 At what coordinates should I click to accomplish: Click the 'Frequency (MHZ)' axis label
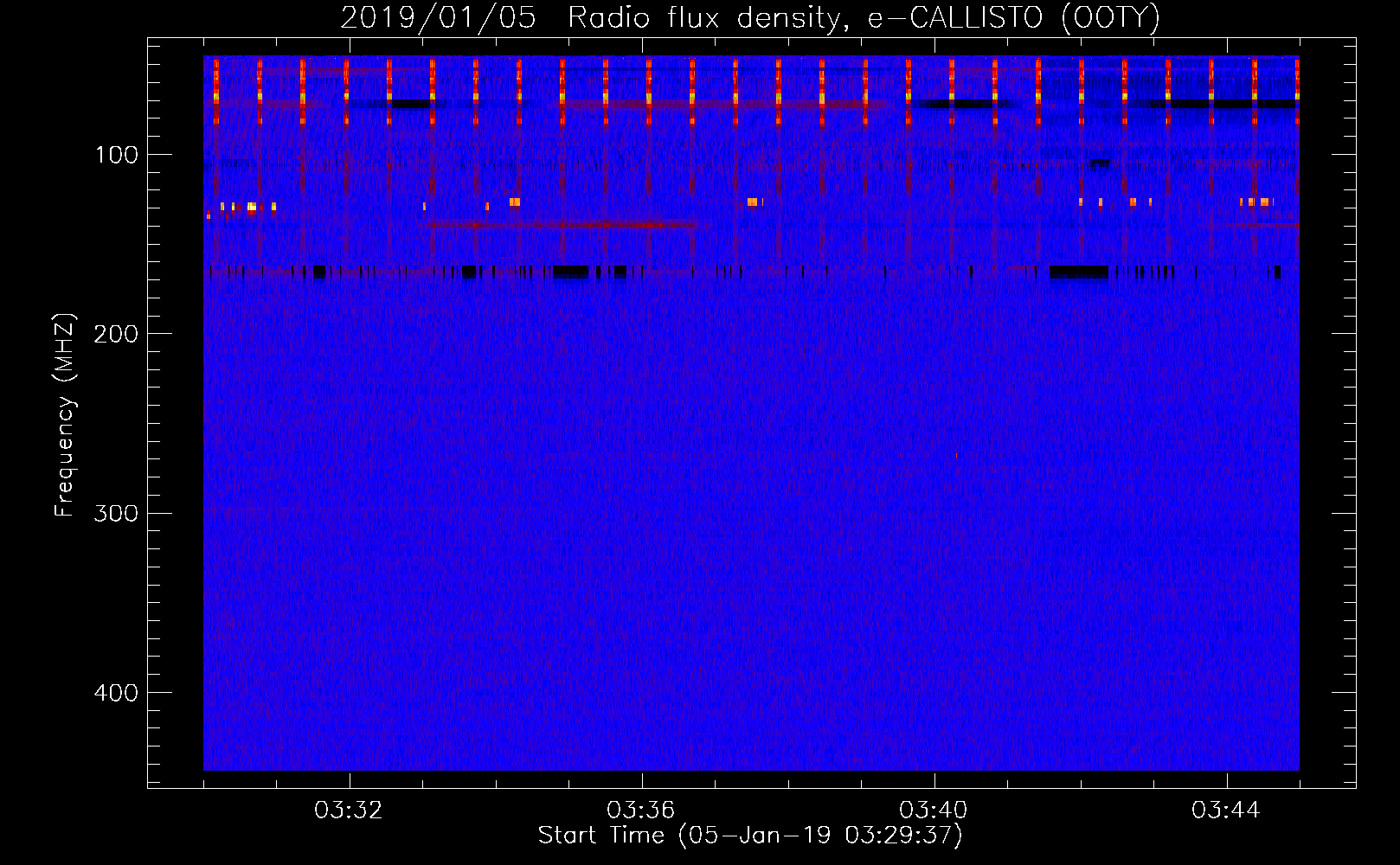(65, 414)
